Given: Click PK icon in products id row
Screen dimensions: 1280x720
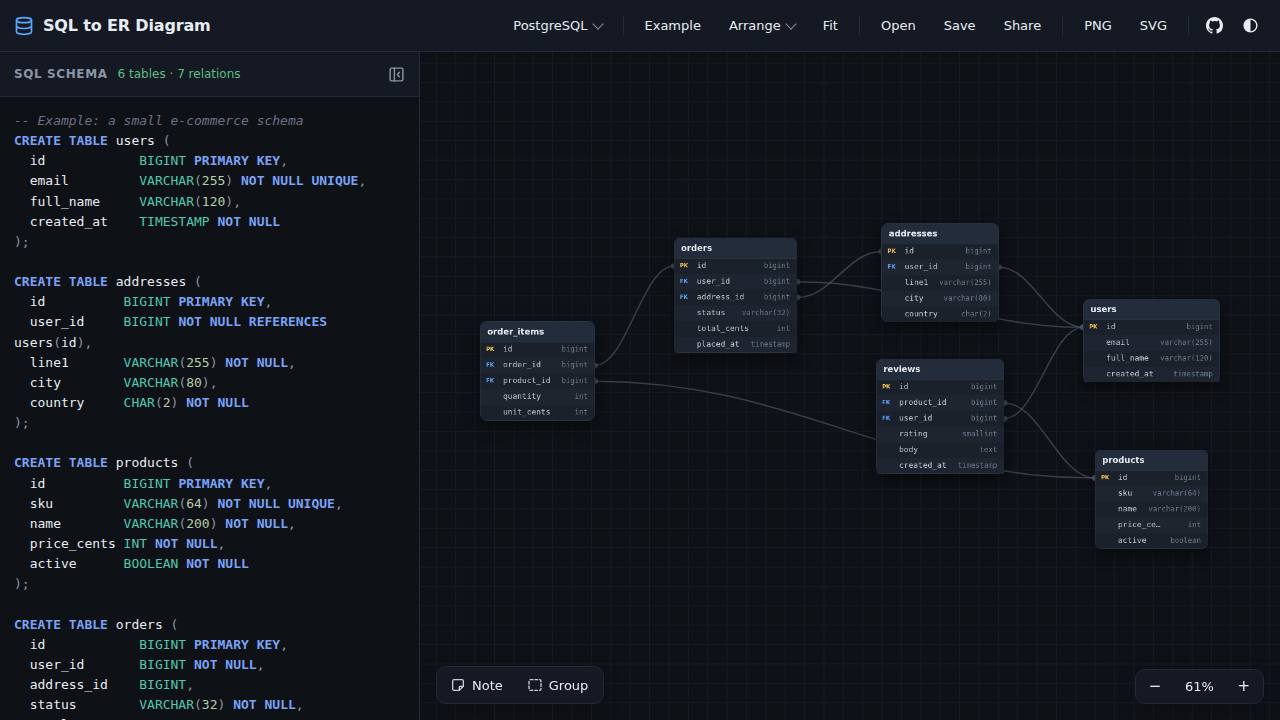Looking at the screenshot, I should click(1105, 477).
